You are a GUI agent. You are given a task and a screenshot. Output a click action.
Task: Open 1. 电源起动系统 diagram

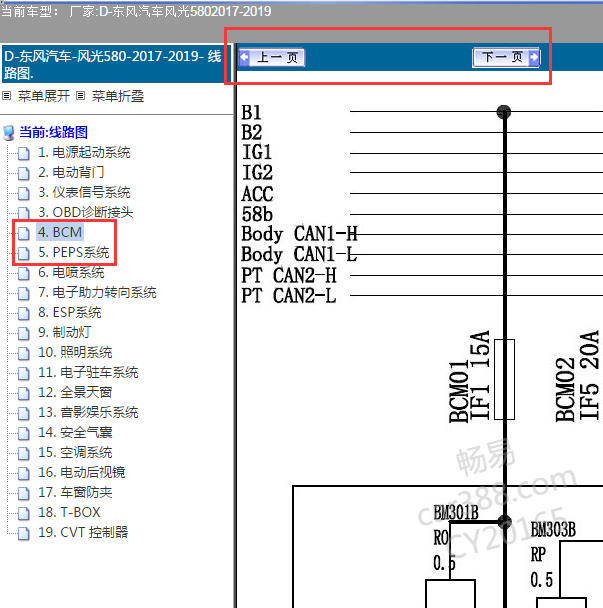(x=84, y=152)
